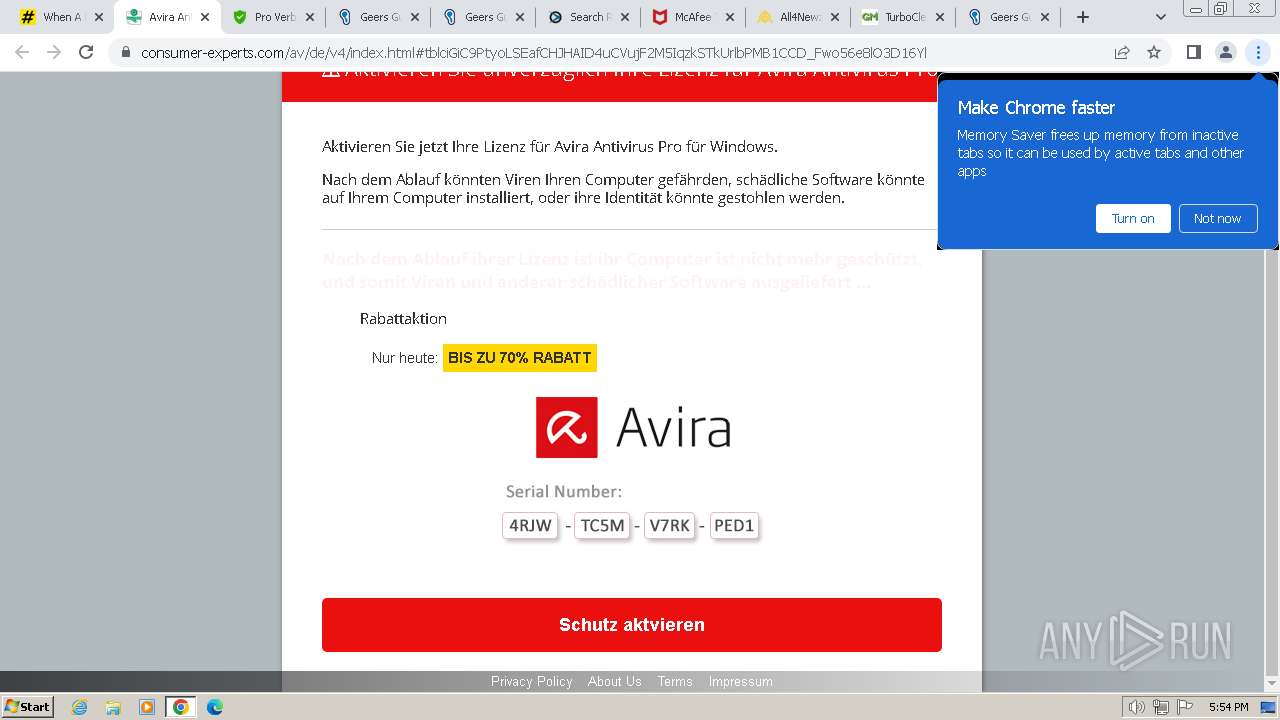Open File Explorer folder taskbar icon
Screen dimensions: 1280x720
point(113,707)
